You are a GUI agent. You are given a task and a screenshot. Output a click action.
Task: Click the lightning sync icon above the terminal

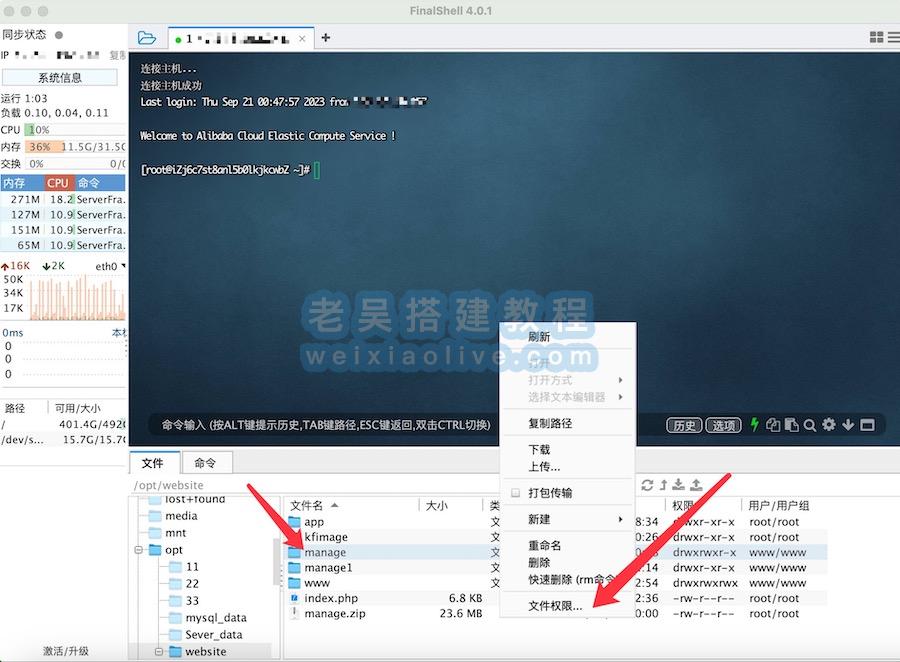coord(755,424)
